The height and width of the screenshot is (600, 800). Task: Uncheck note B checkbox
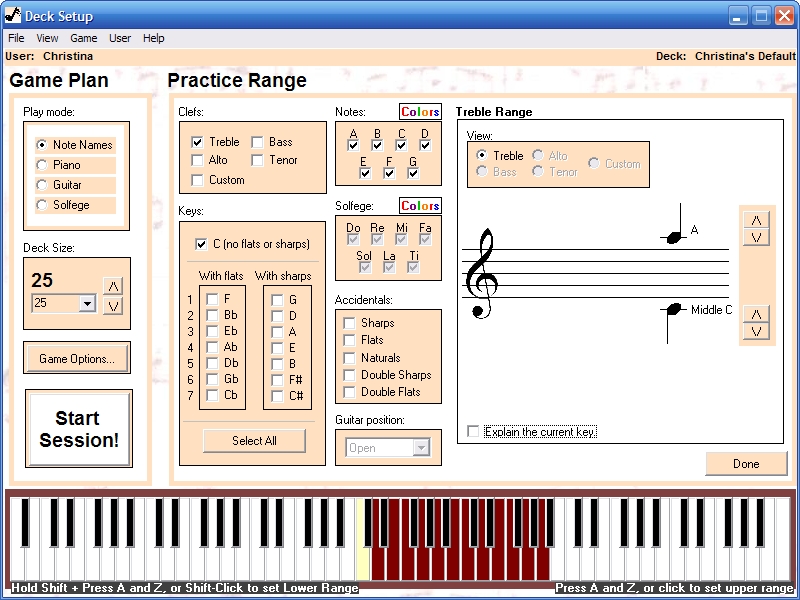coord(377,145)
